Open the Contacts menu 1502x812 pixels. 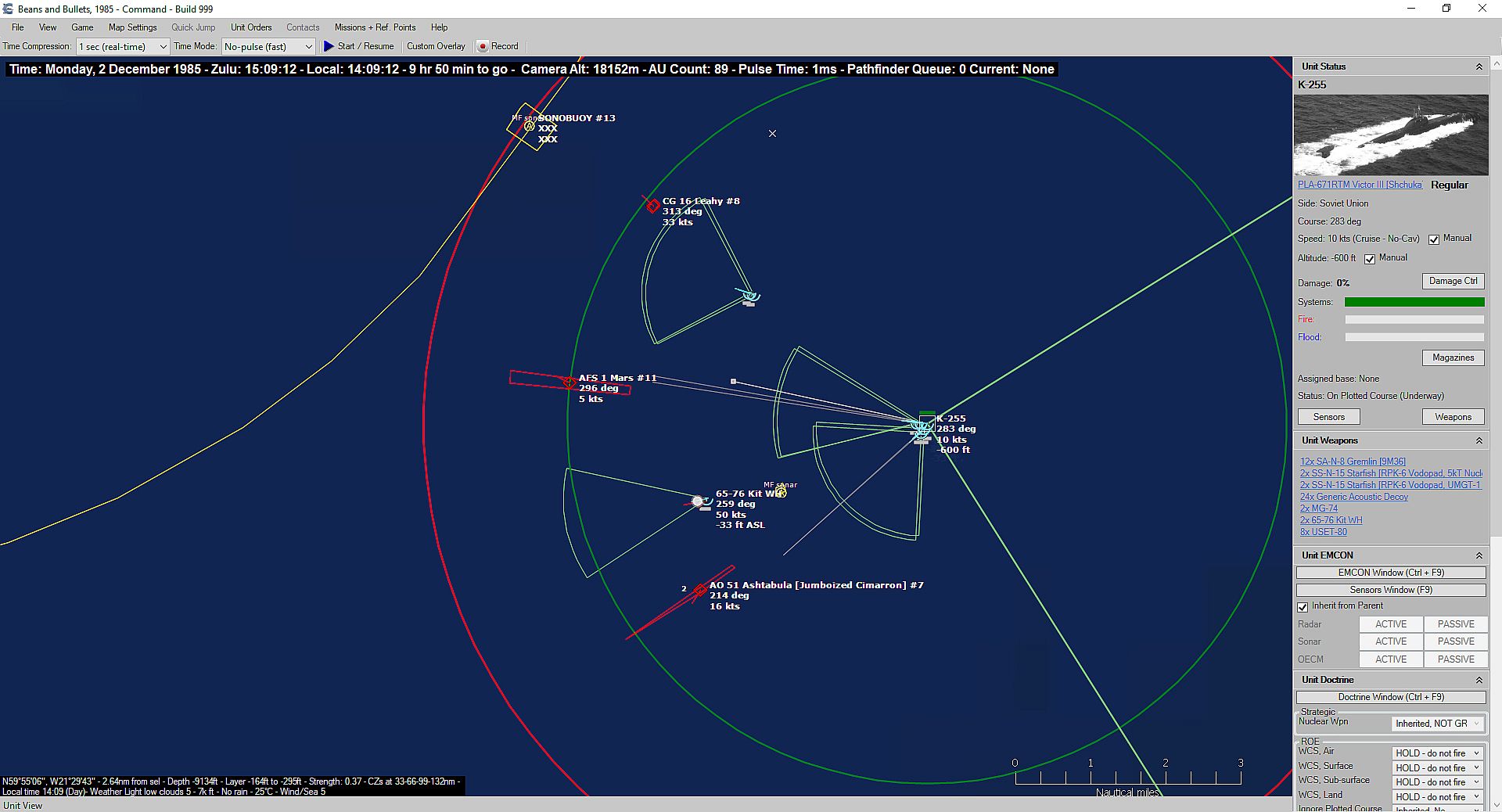click(303, 27)
